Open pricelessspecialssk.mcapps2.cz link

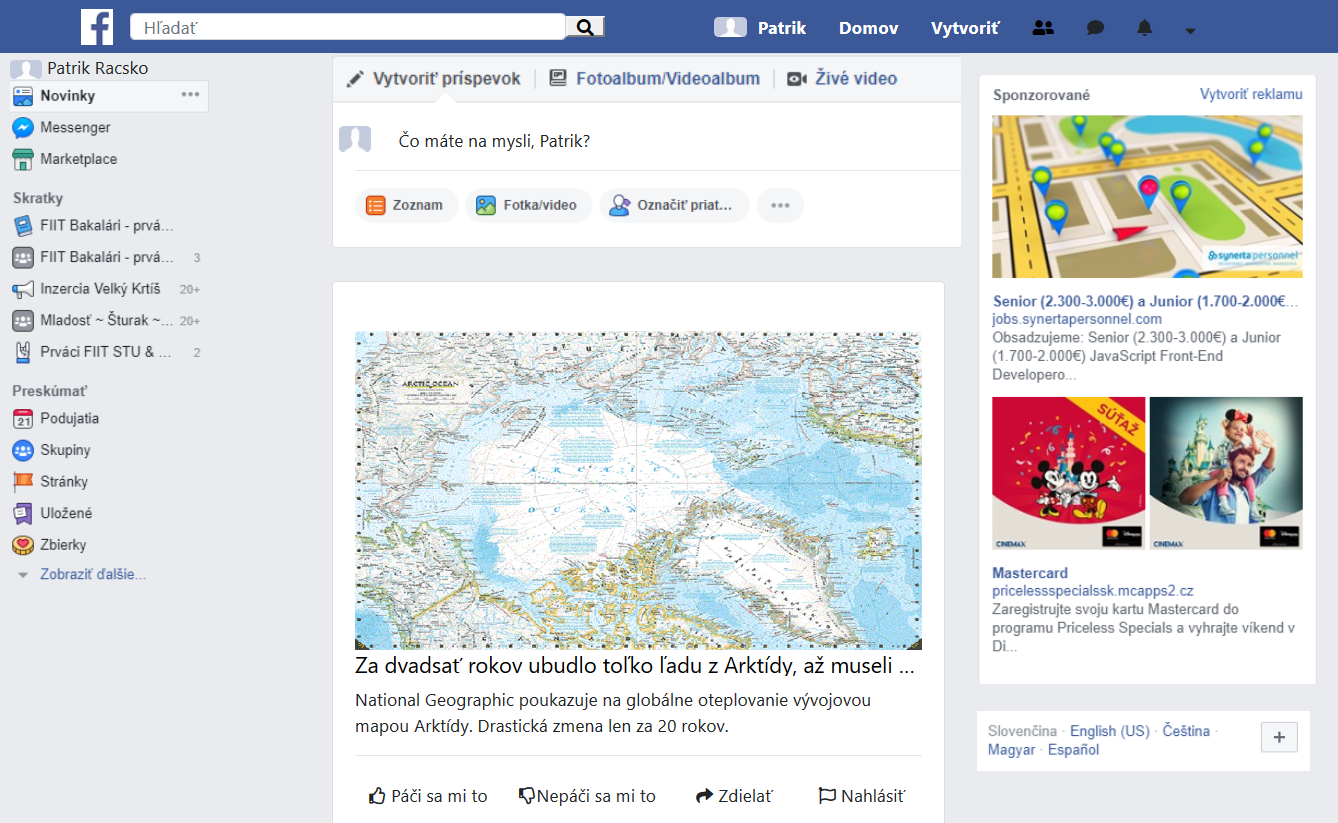pyautogui.click(x=1093, y=591)
